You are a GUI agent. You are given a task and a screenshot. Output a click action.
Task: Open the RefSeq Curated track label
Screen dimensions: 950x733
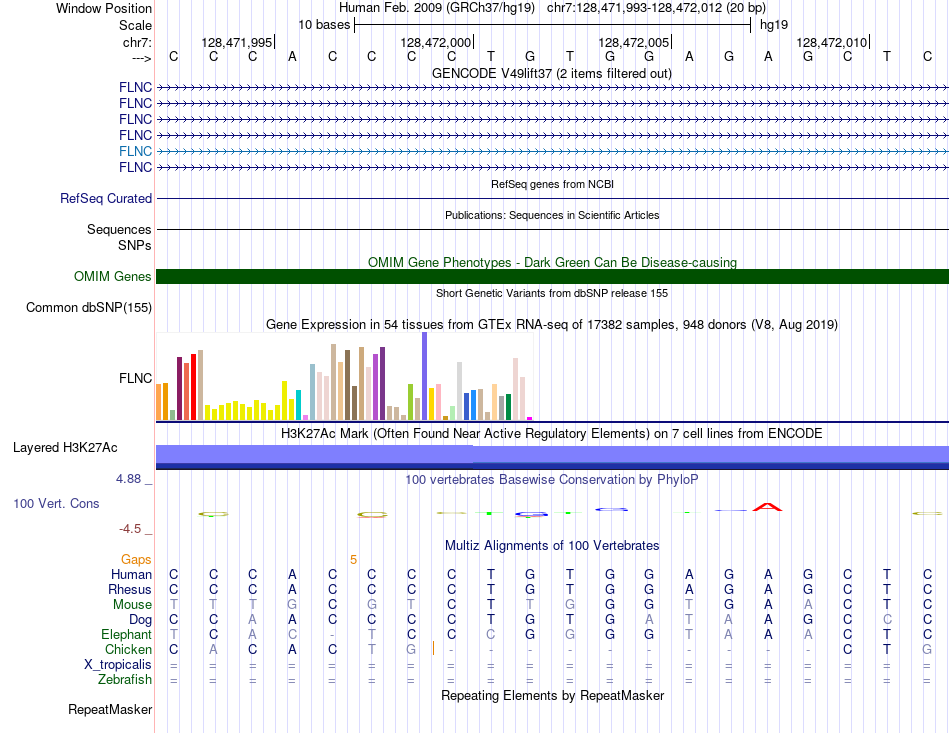point(106,199)
